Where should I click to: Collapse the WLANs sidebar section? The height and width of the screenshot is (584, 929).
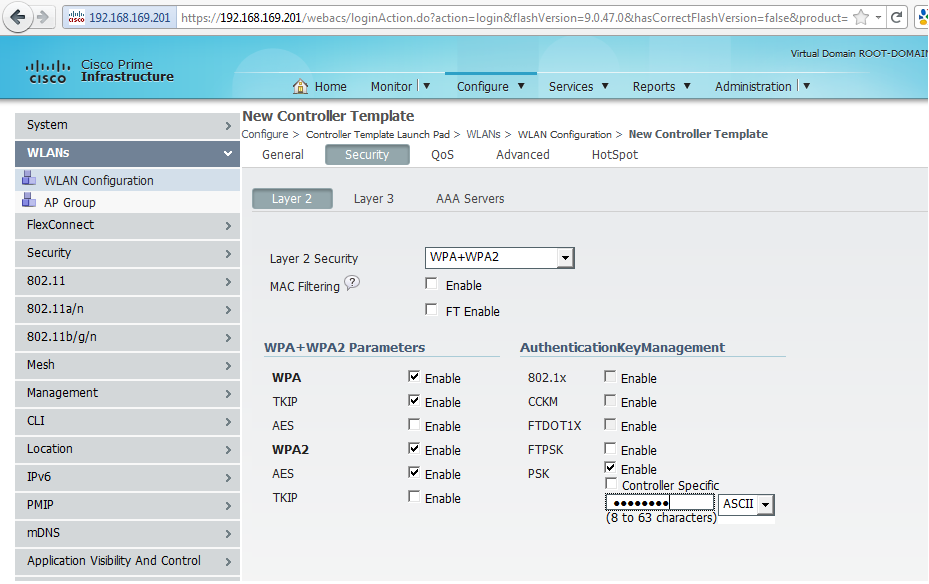tap(127, 153)
